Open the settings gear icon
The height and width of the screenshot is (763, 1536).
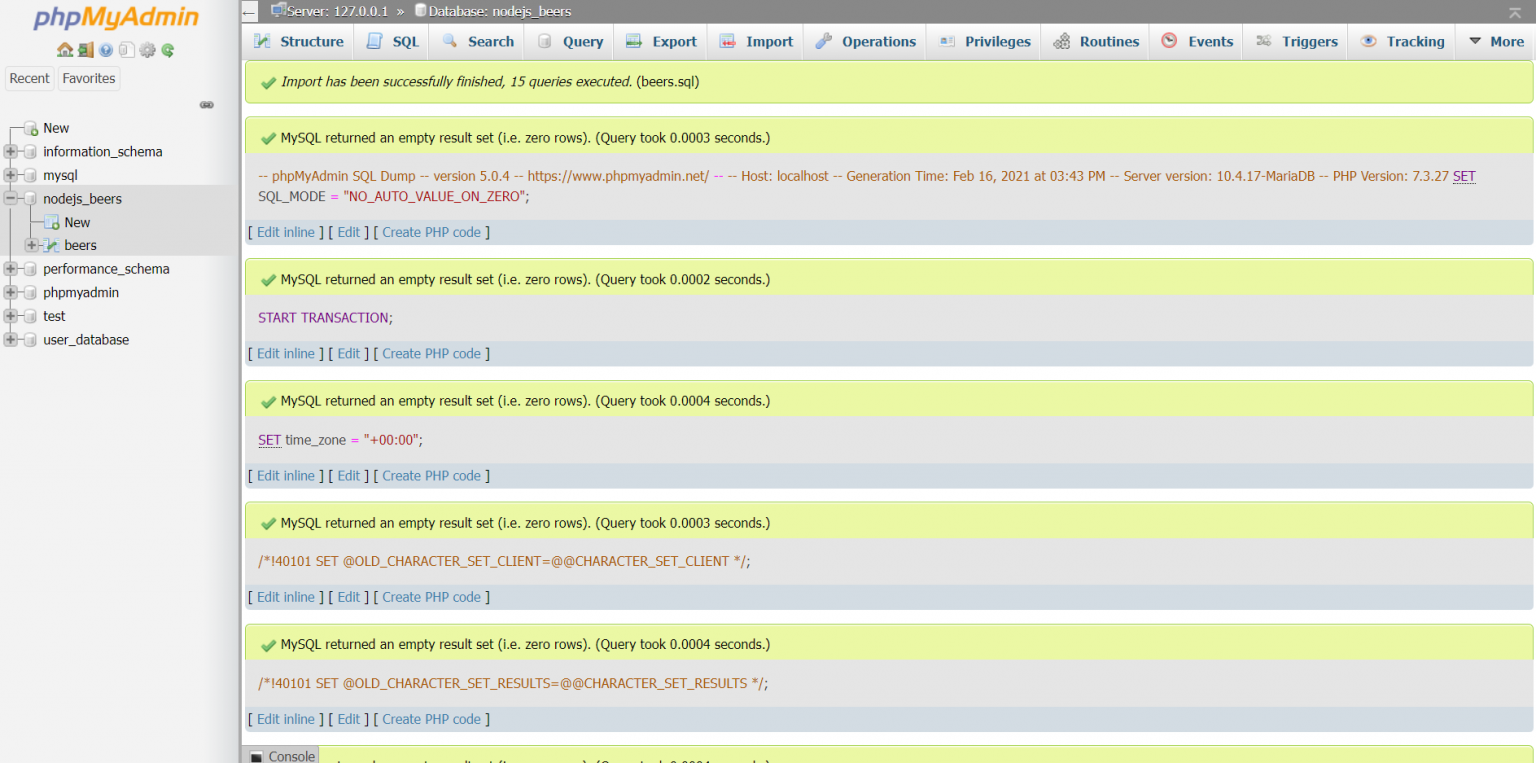click(147, 49)
